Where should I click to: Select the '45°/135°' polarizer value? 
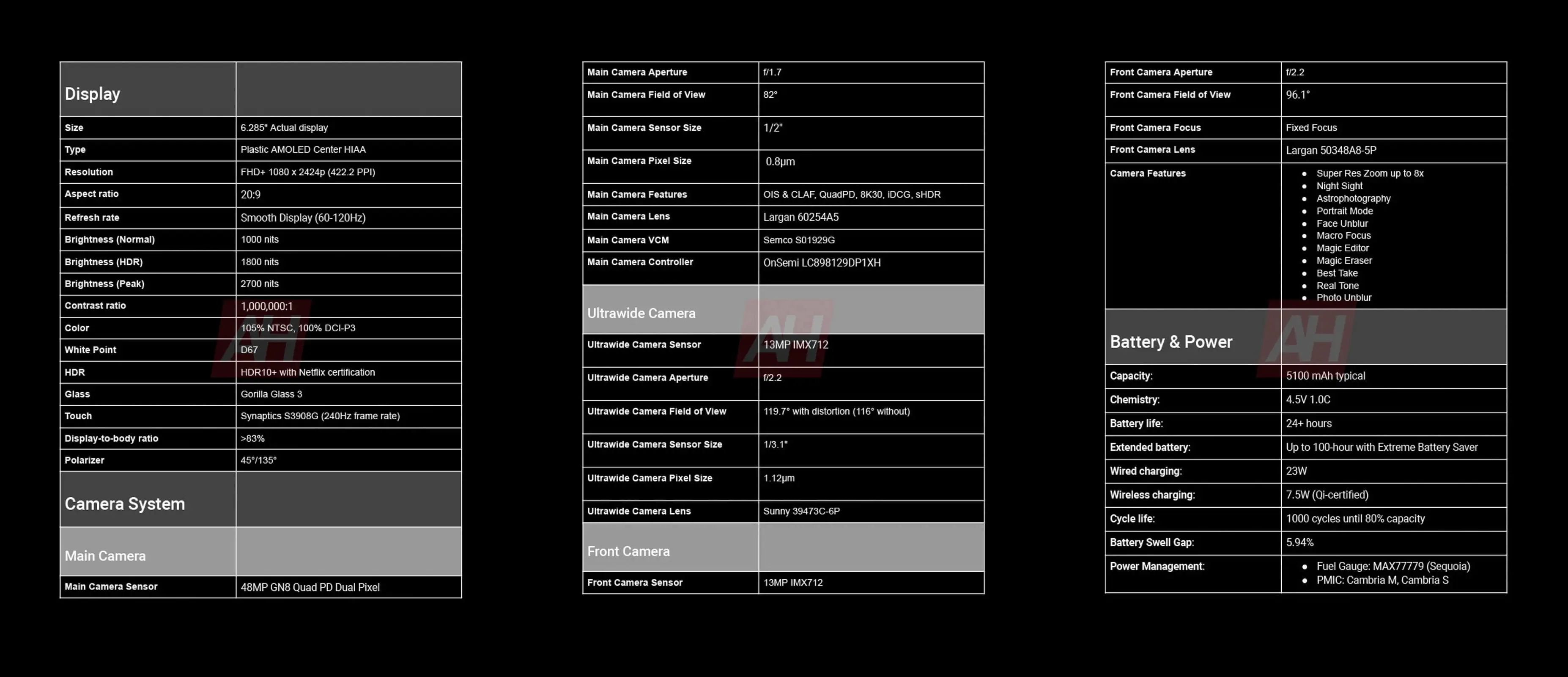[259, 460]
